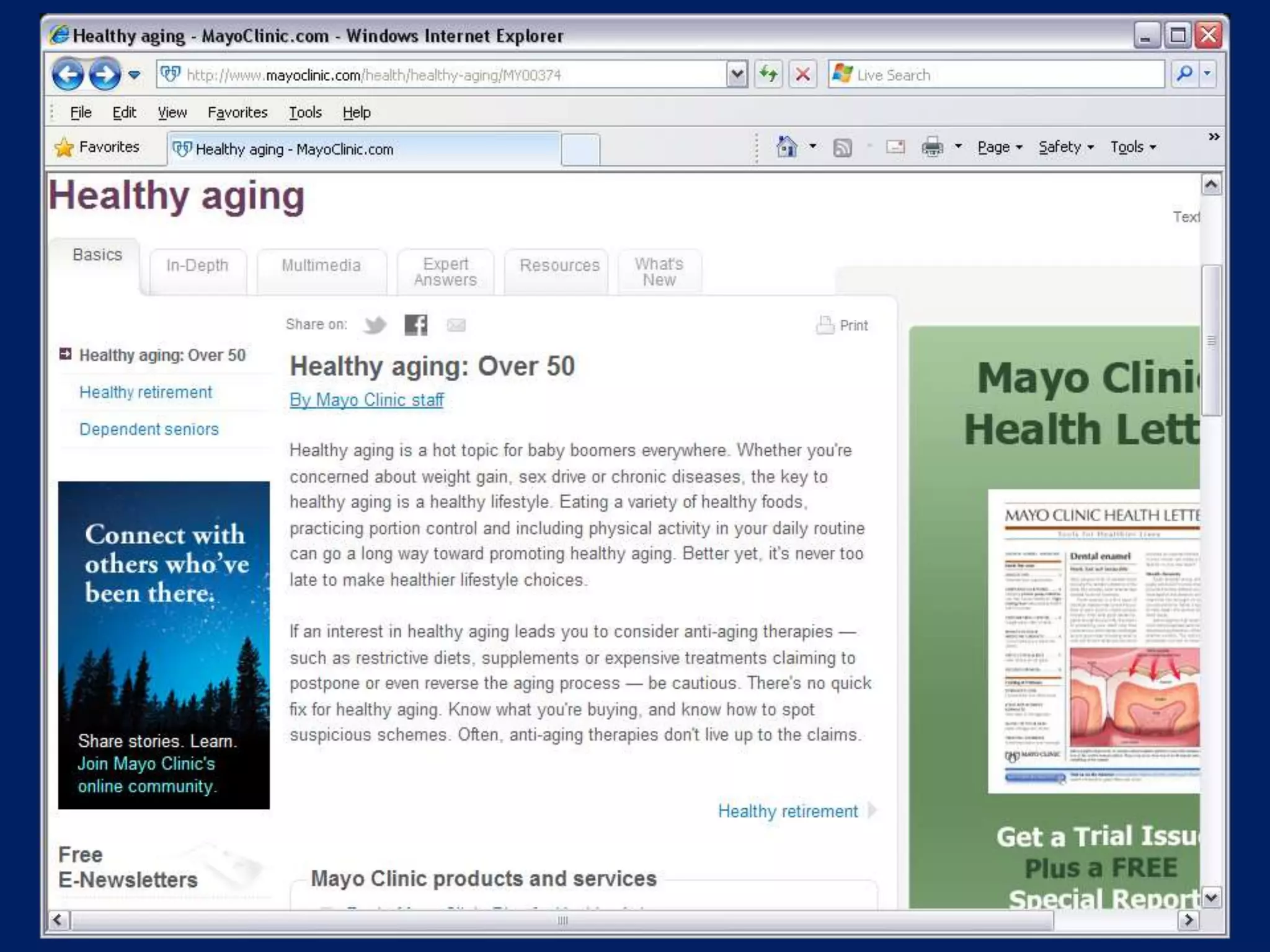Share article via Facebook icon
This screenshot has height=952, width=1270.
point(415,325)
